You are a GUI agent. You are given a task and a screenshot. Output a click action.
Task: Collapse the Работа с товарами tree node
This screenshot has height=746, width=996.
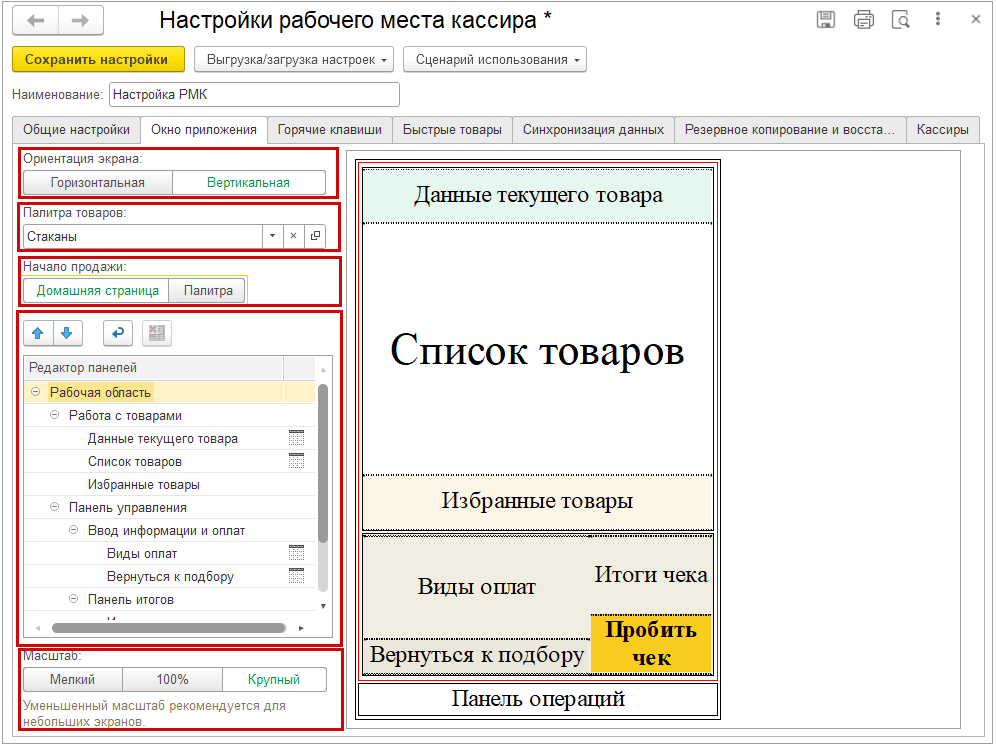[55, 416]
